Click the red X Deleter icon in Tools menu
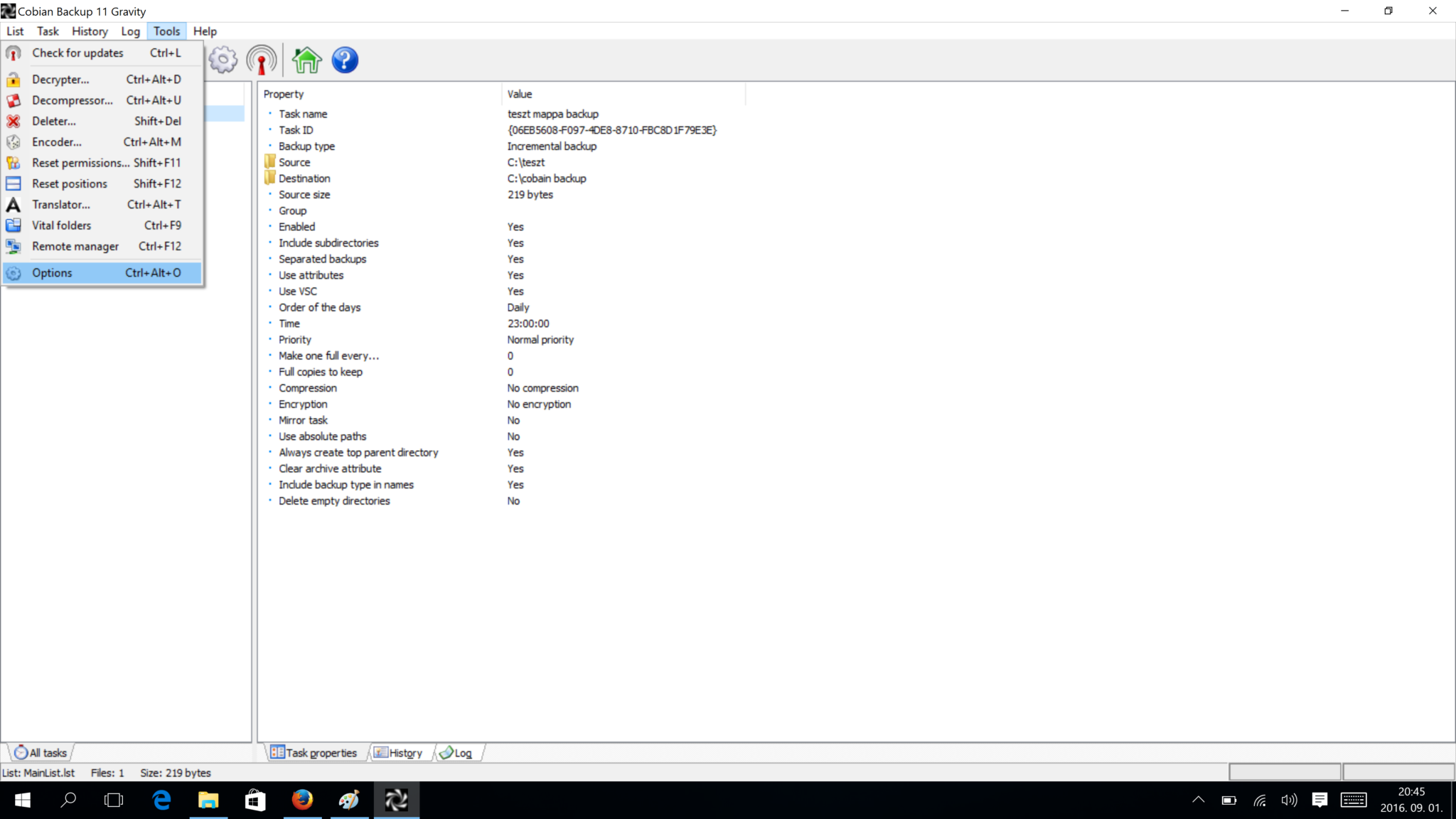The width and height of the screenshot is (1456, 819). pos(14,121)
